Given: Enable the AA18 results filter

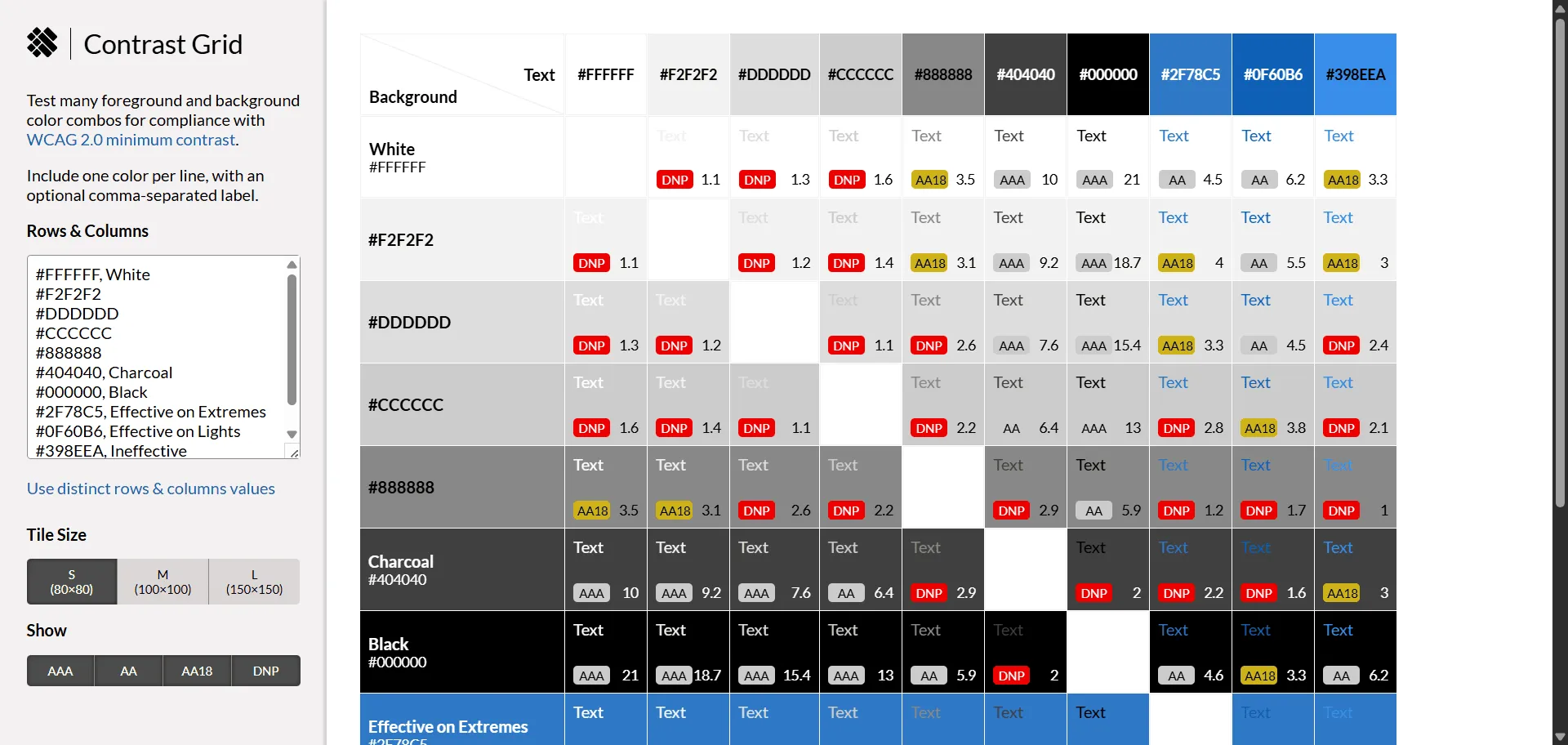Looking at the screenshot, I should coord(196,670).
